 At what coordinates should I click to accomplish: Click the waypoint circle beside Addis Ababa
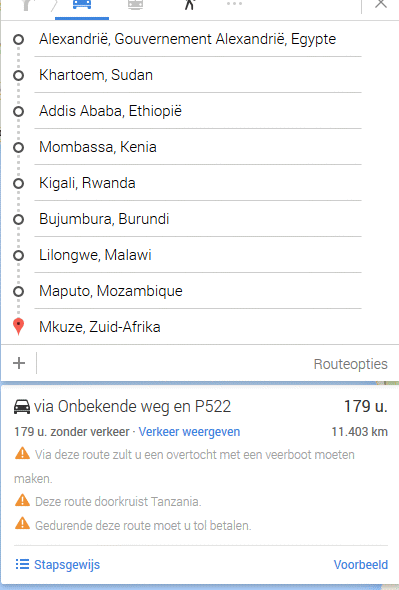[18, 112]
